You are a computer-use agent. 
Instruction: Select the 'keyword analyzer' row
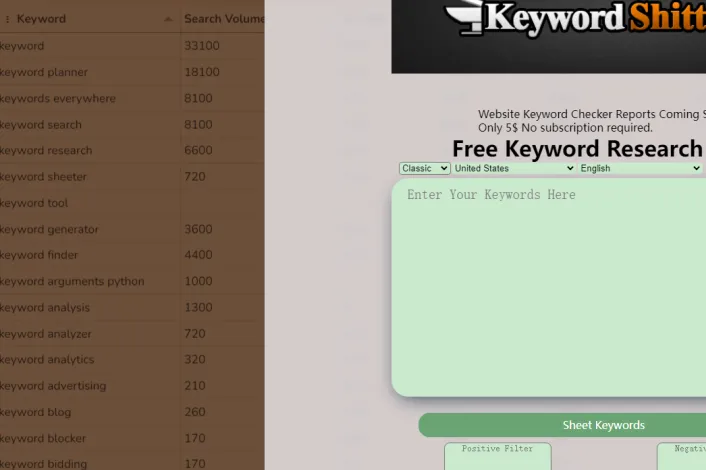click(x=132, y=334)
